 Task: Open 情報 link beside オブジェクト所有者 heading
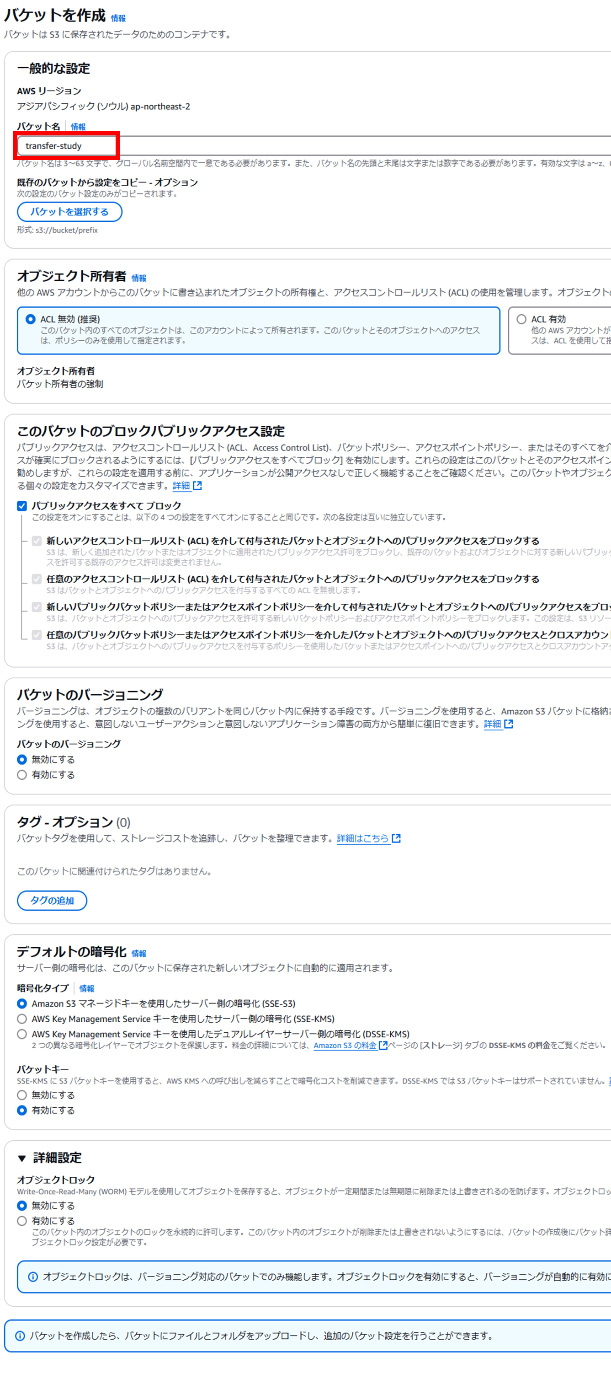(139, 278)
